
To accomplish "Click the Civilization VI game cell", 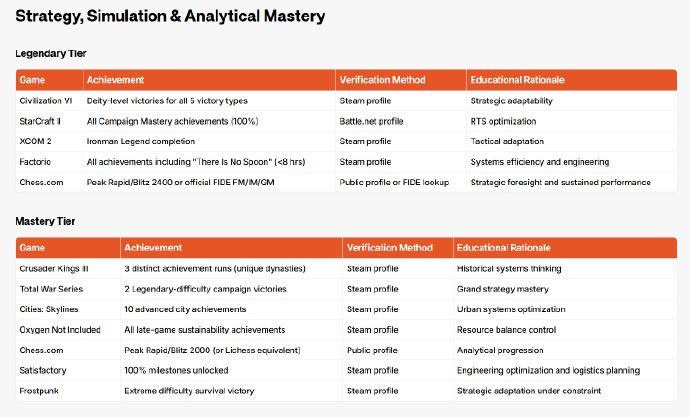I will coord(46,101).
